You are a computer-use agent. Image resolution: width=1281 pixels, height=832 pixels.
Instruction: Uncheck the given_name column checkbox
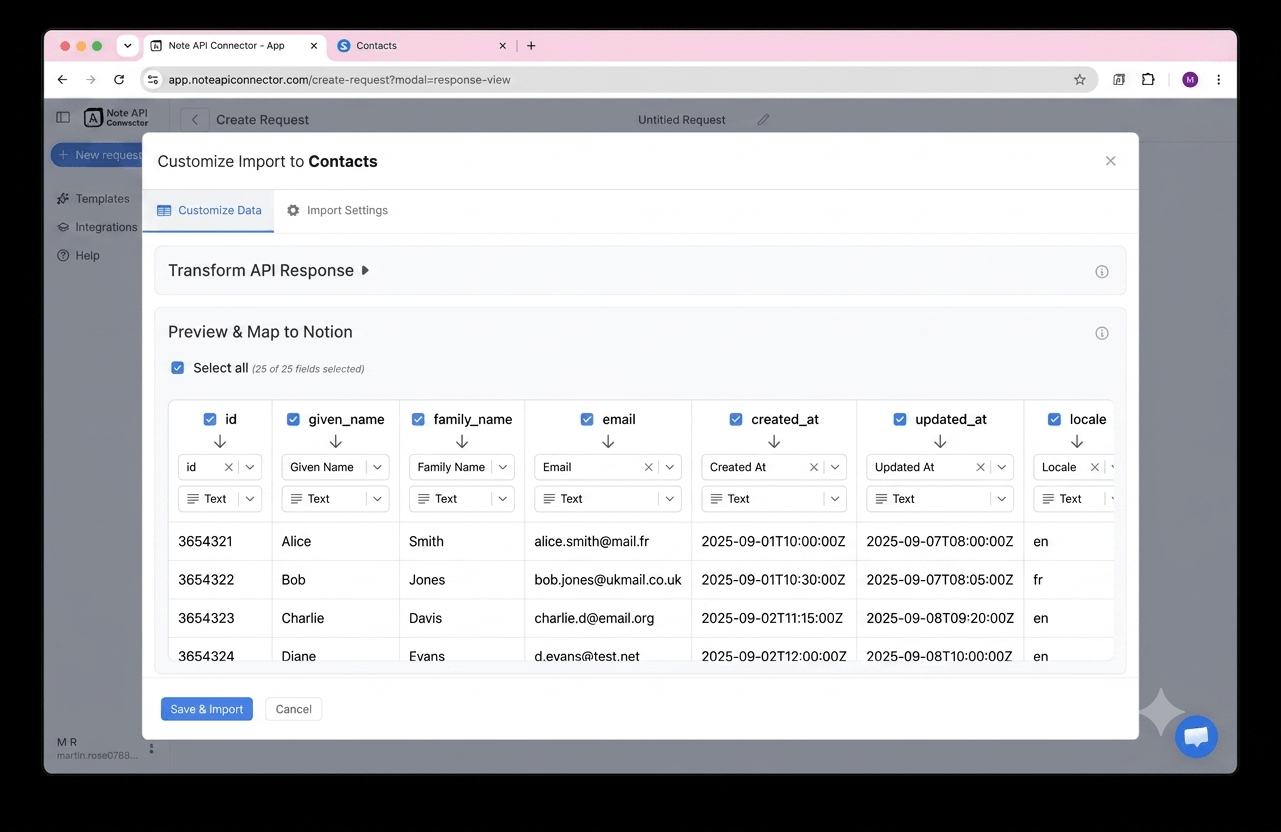[293, 419]
